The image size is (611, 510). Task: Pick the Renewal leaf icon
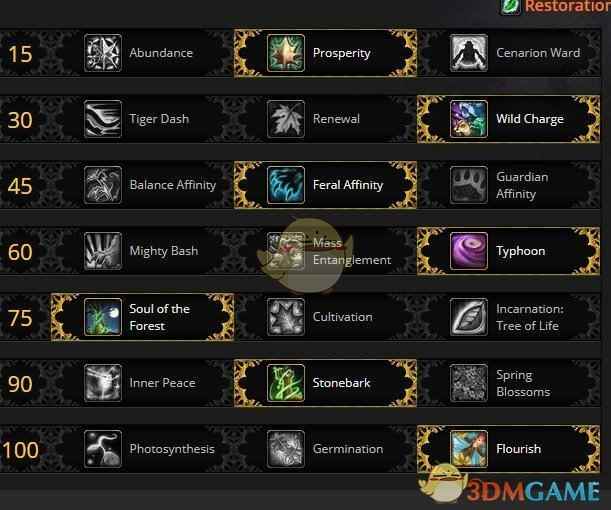tap(286, 119)
